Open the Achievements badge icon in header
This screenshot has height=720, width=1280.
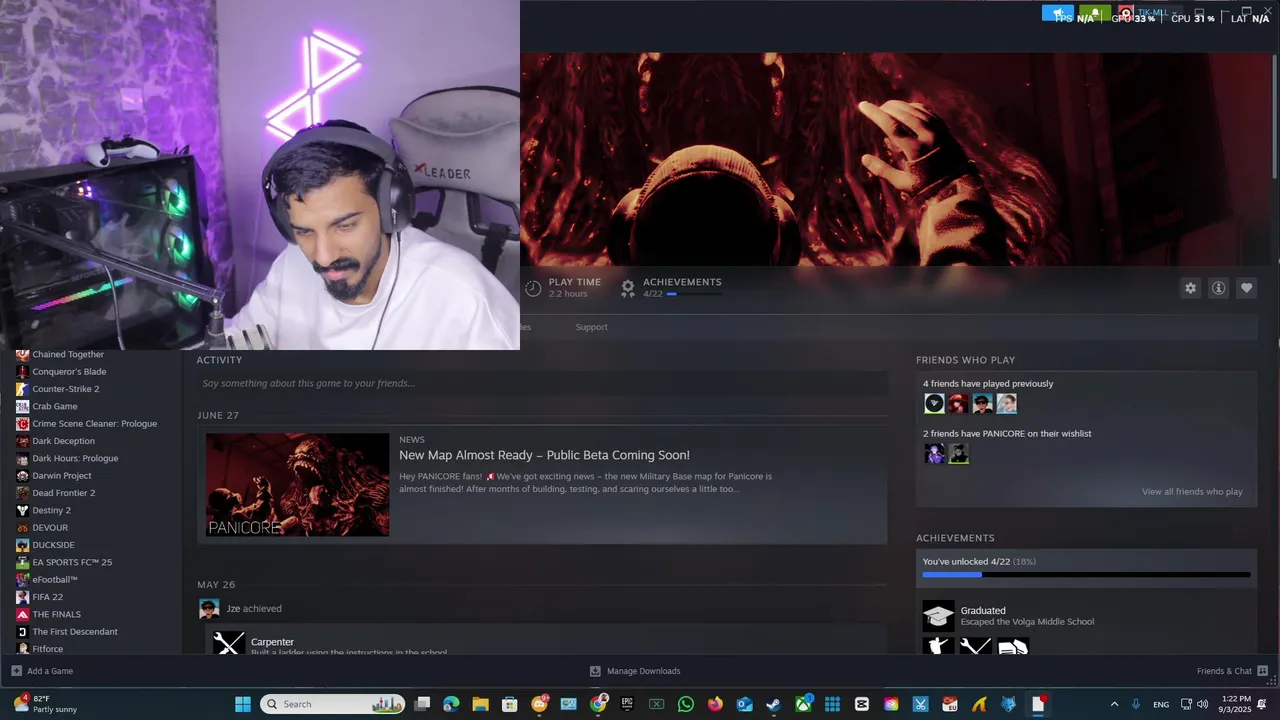click(628, 288)
